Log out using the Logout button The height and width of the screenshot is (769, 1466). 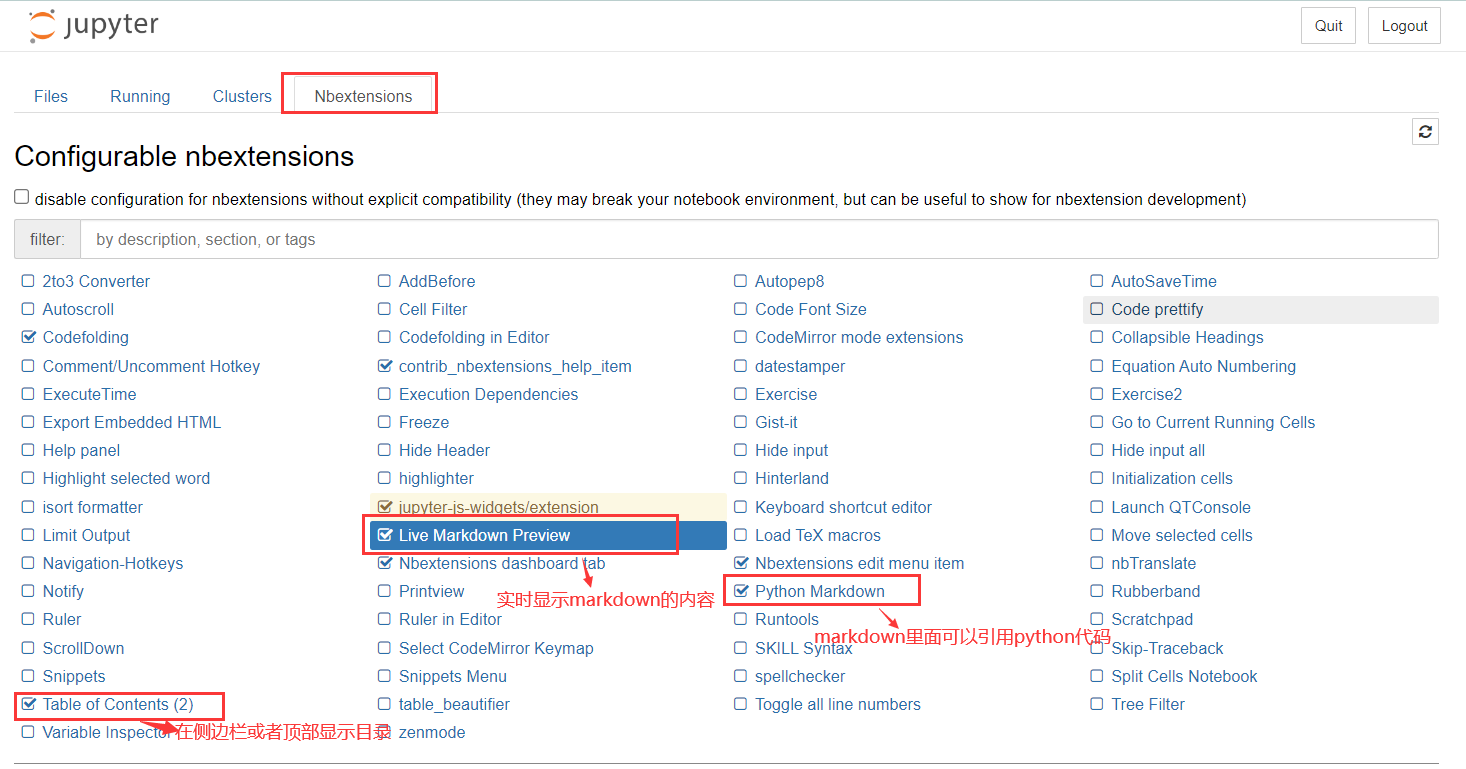tap(1404, 26)
